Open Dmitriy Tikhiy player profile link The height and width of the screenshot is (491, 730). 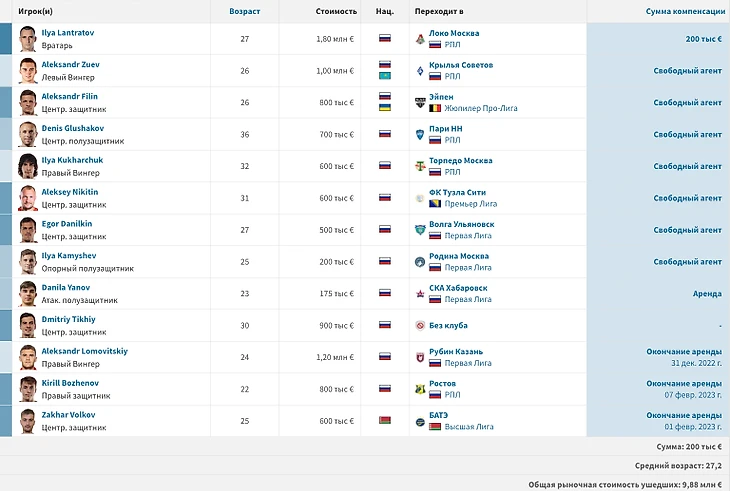(x=68, y=319)
